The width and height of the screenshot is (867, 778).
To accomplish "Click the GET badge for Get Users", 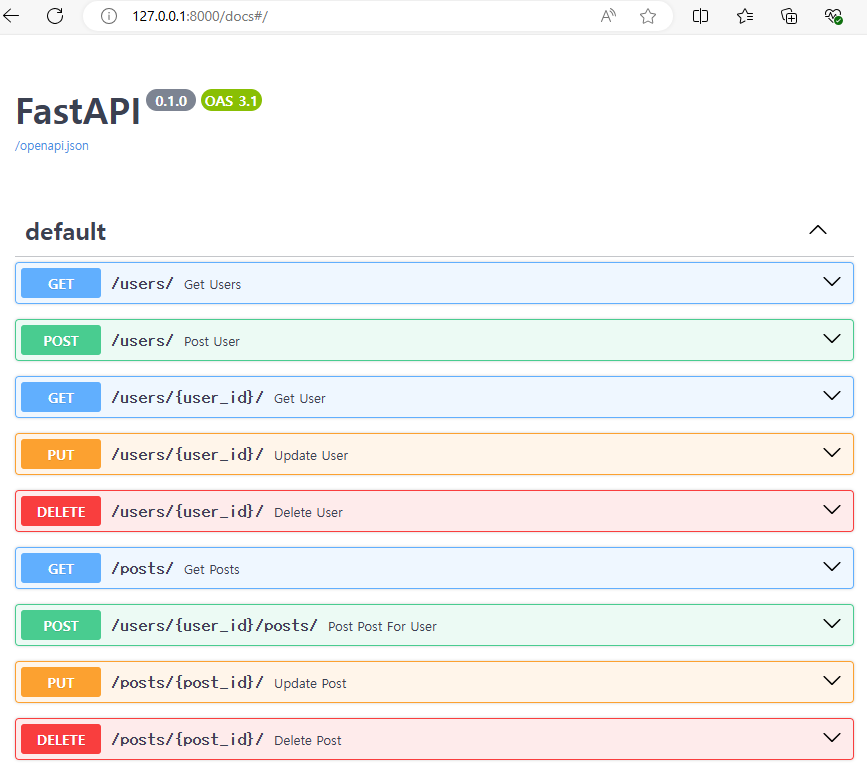I will (x=61, y=283).
